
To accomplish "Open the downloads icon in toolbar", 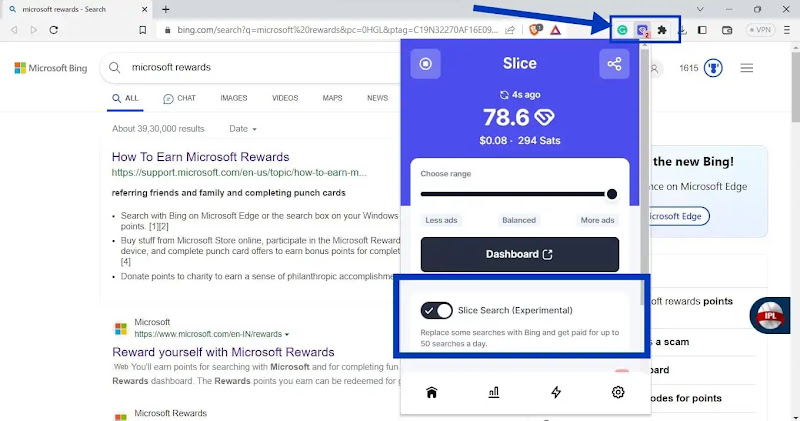I will click(x=683, y=30).
